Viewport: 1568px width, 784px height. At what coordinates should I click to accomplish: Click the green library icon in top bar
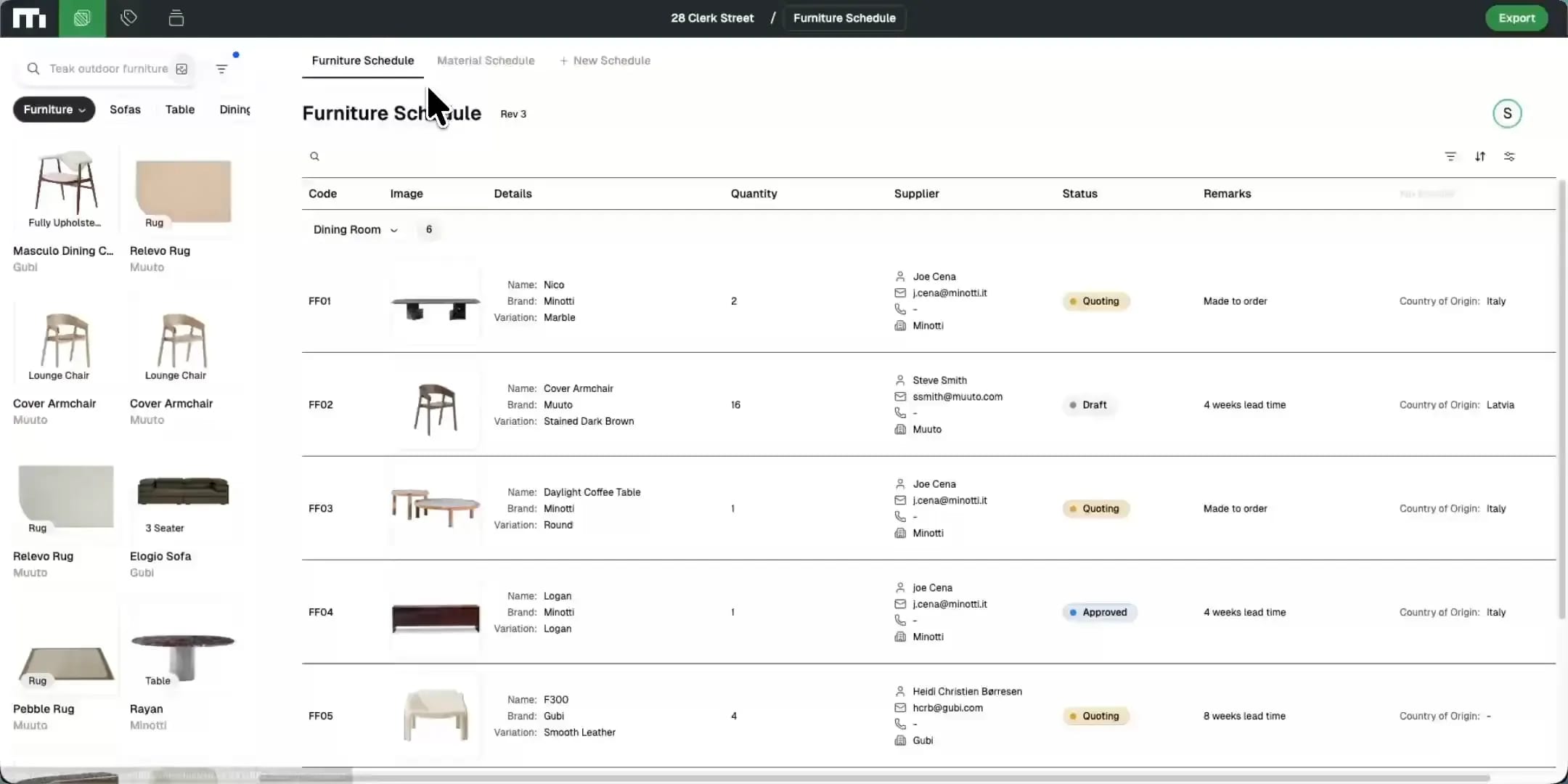[82, 18]
